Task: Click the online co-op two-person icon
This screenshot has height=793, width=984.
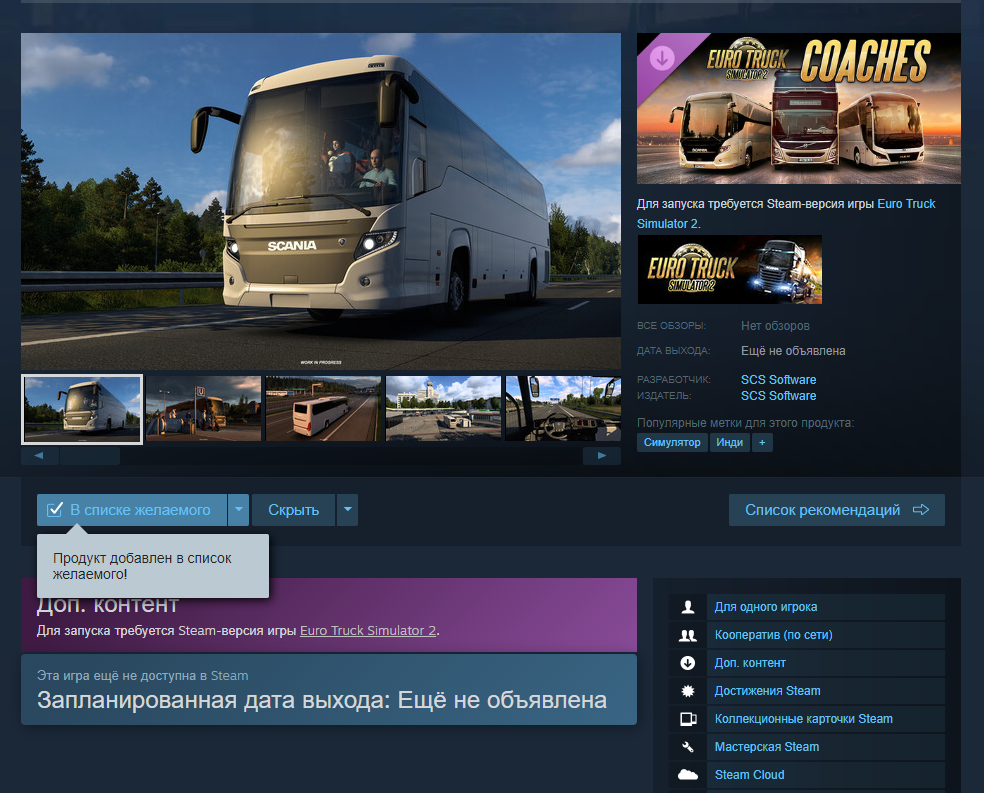Action: (x=688, y=635)
